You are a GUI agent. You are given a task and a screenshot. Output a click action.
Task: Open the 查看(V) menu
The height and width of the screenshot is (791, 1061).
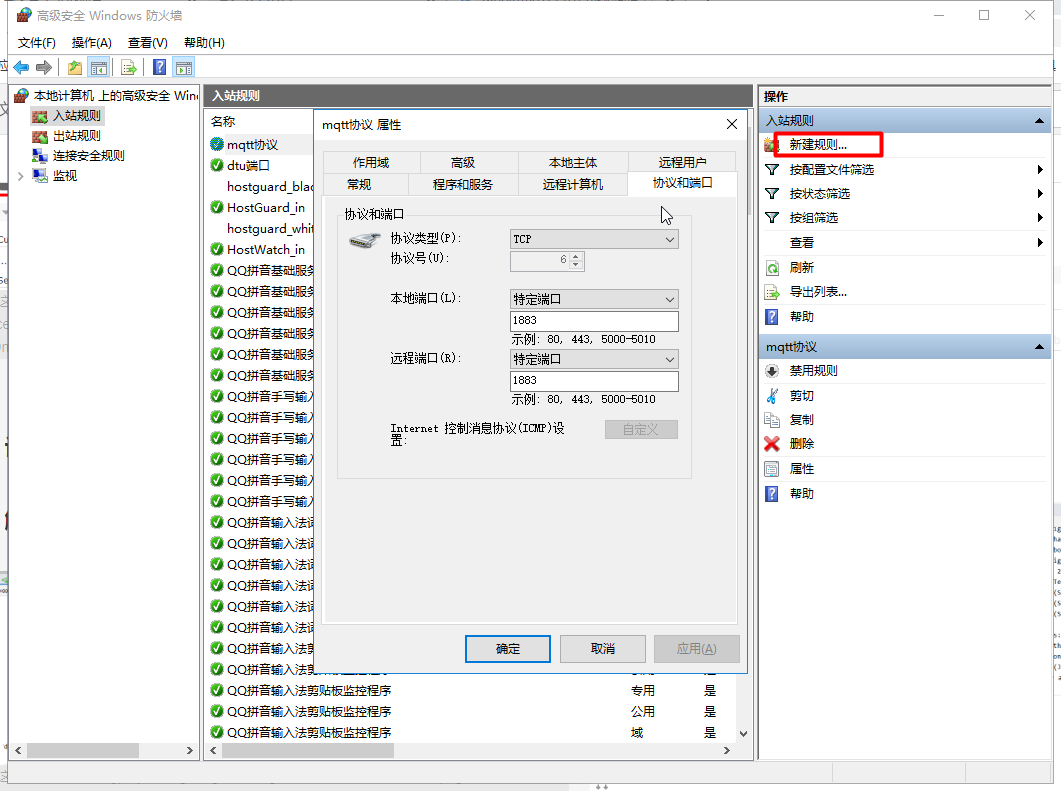[148, 43]
